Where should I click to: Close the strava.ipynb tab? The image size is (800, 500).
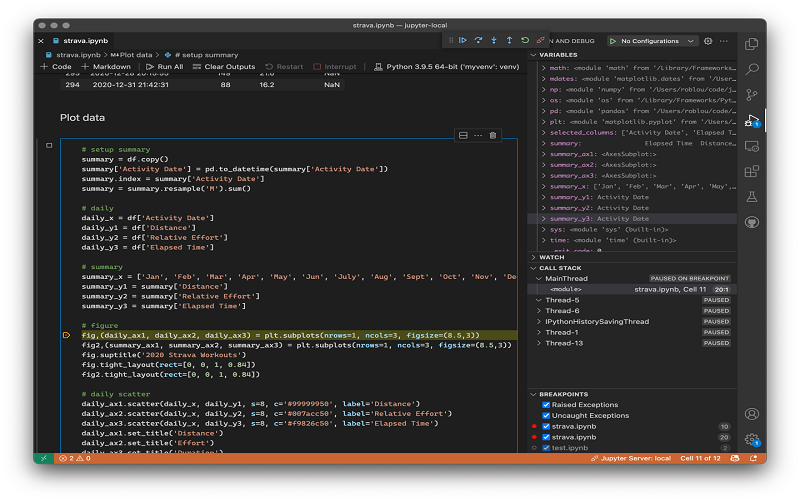point(41,41)
